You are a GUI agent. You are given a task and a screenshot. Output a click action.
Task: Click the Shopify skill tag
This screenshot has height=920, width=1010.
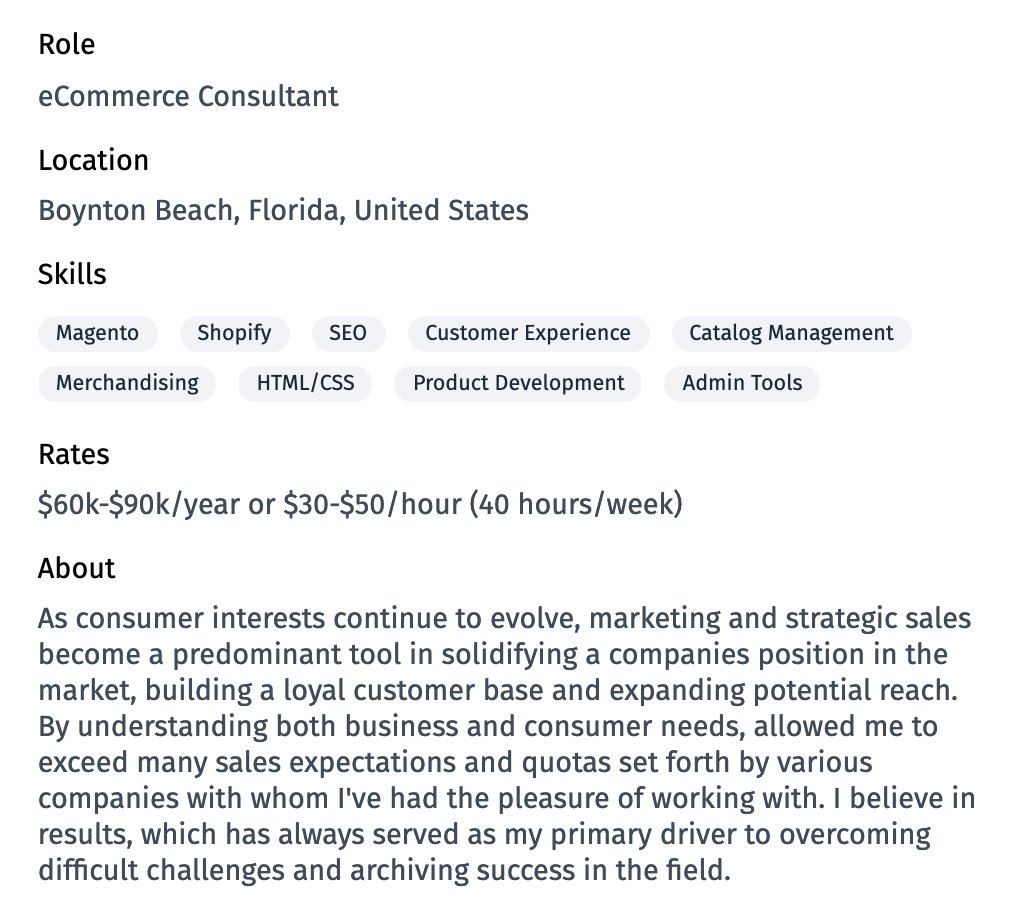point(234,334)
